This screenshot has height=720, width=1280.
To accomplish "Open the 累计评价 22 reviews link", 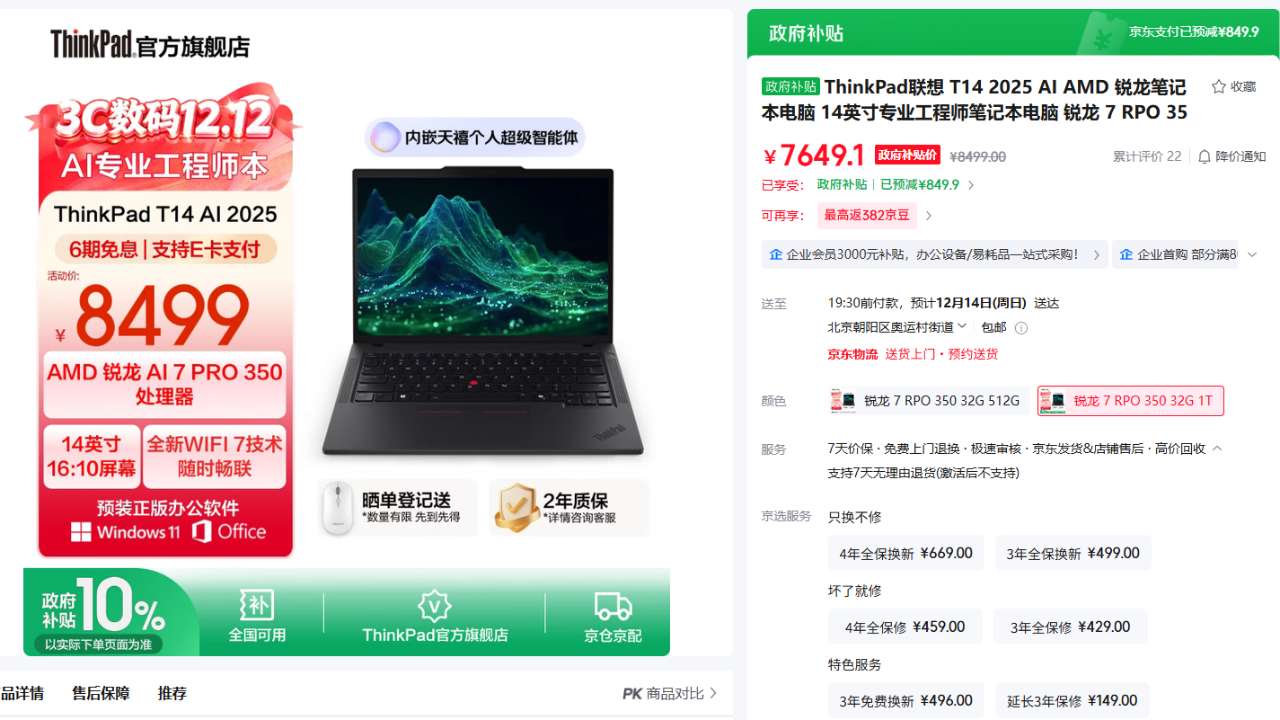I will (x=1147, y=156).
